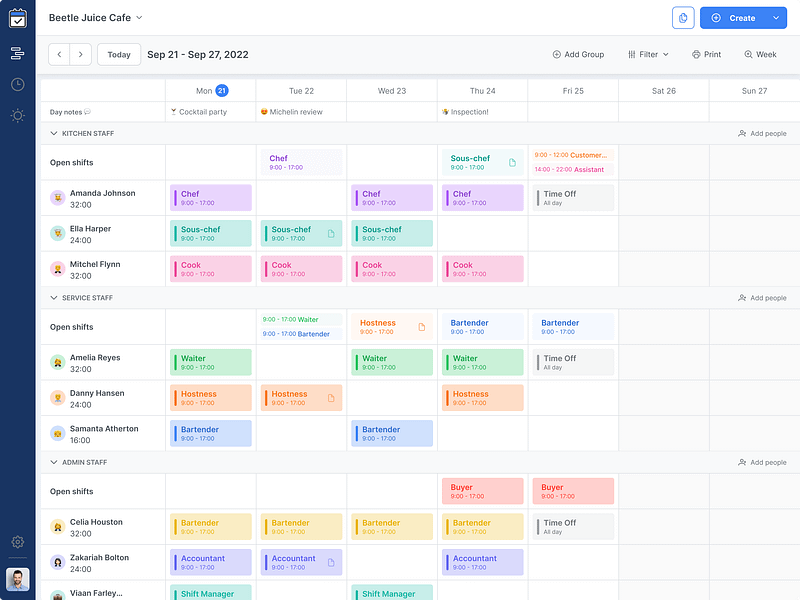Open the 9:00-12:00 Customer open shift Friday

coord(573,155)
